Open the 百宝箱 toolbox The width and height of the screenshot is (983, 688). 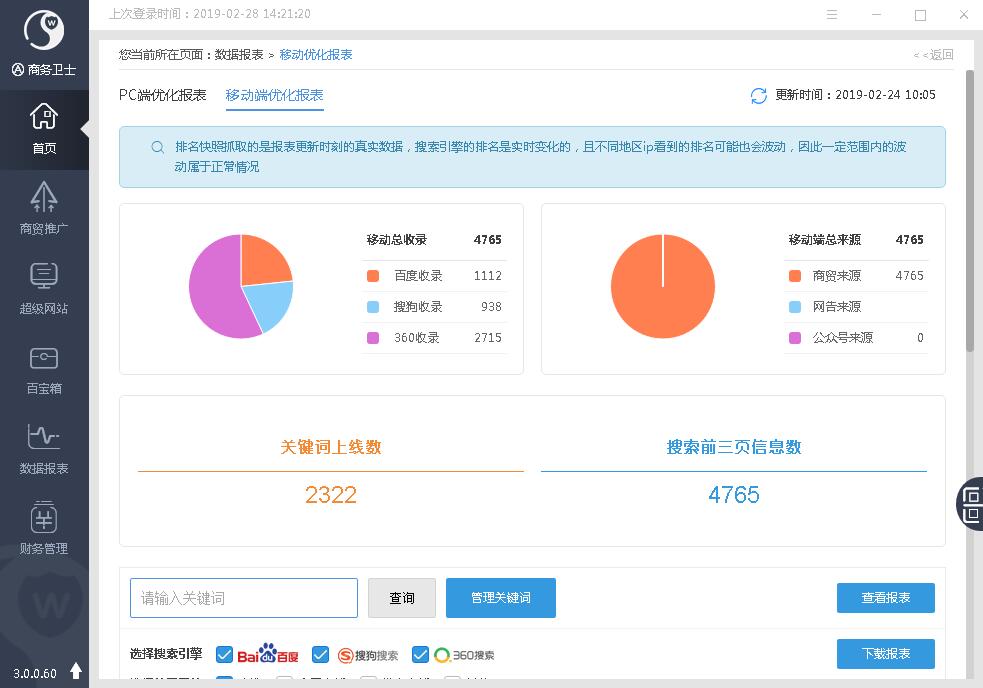44,367
